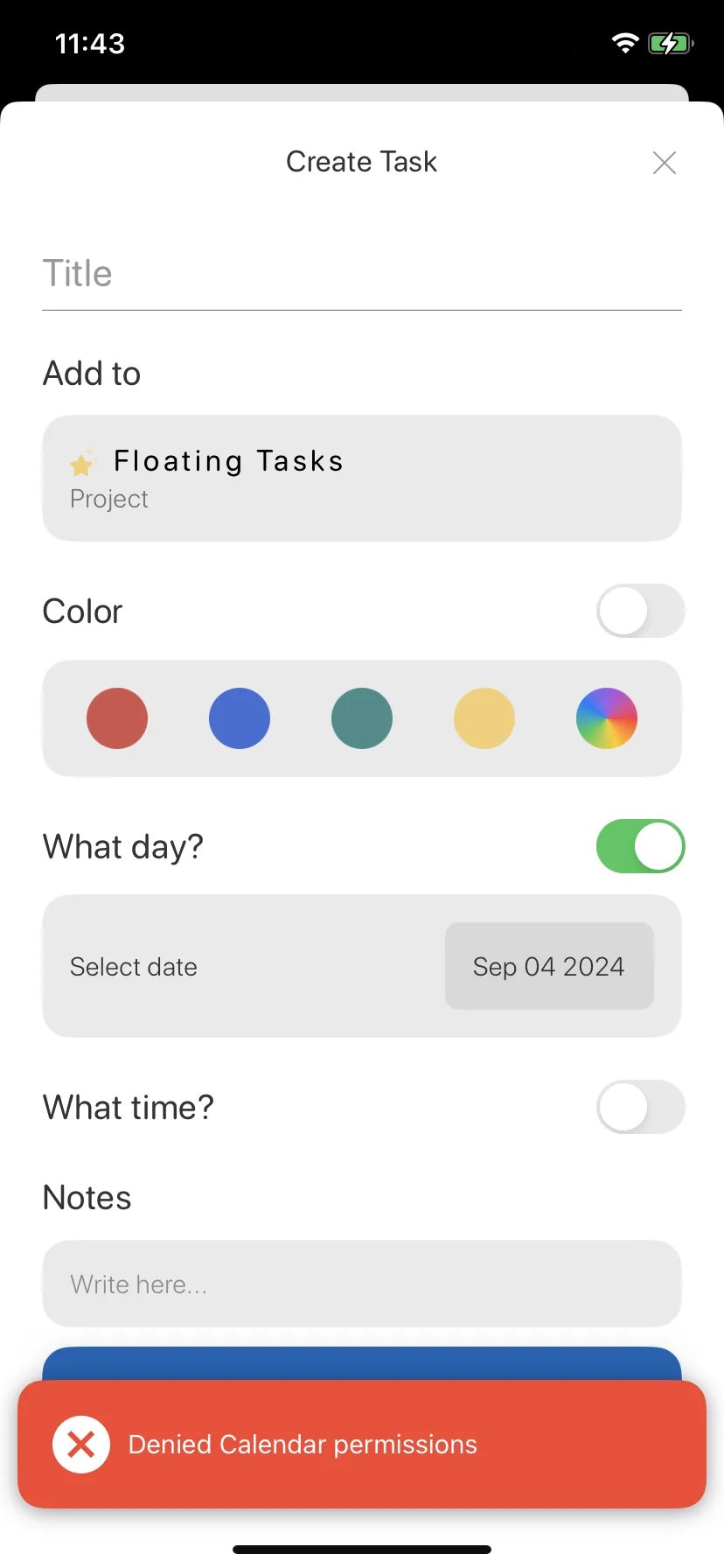
Task: Tap the battery charging icon
Action: coord(671,43)
